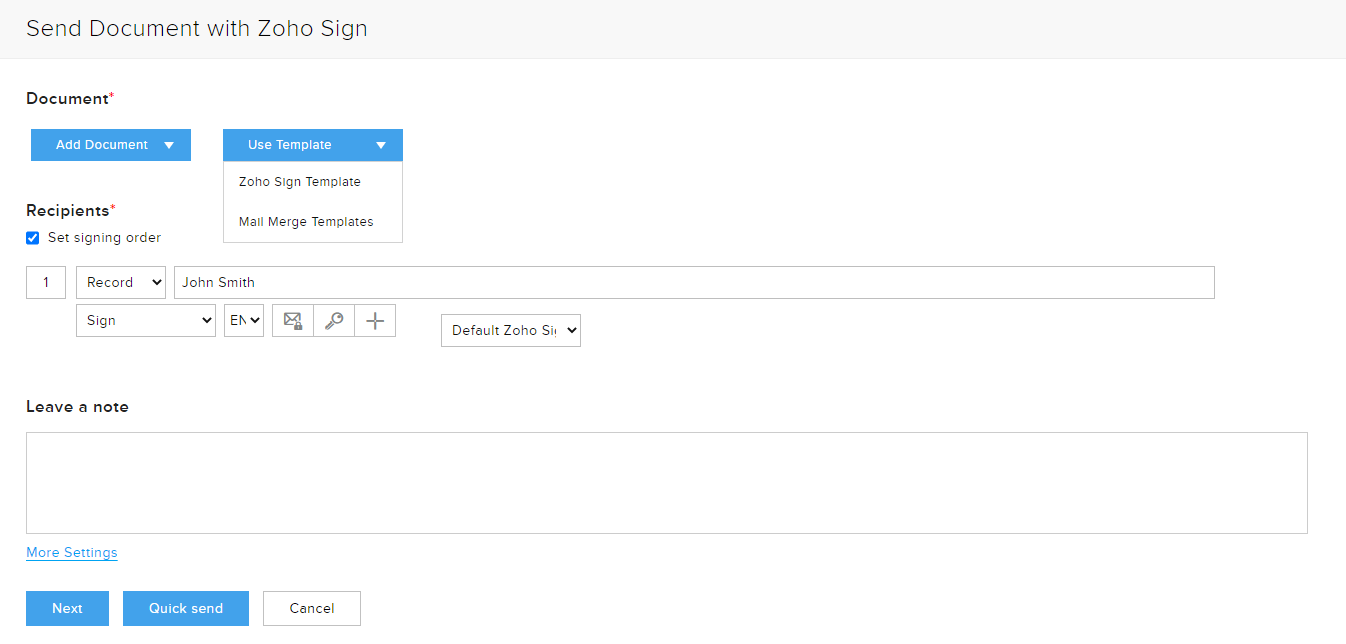Screen dimensions: 1346x644
Task: Click the private message envelope icon
Action: pos(293,321)
